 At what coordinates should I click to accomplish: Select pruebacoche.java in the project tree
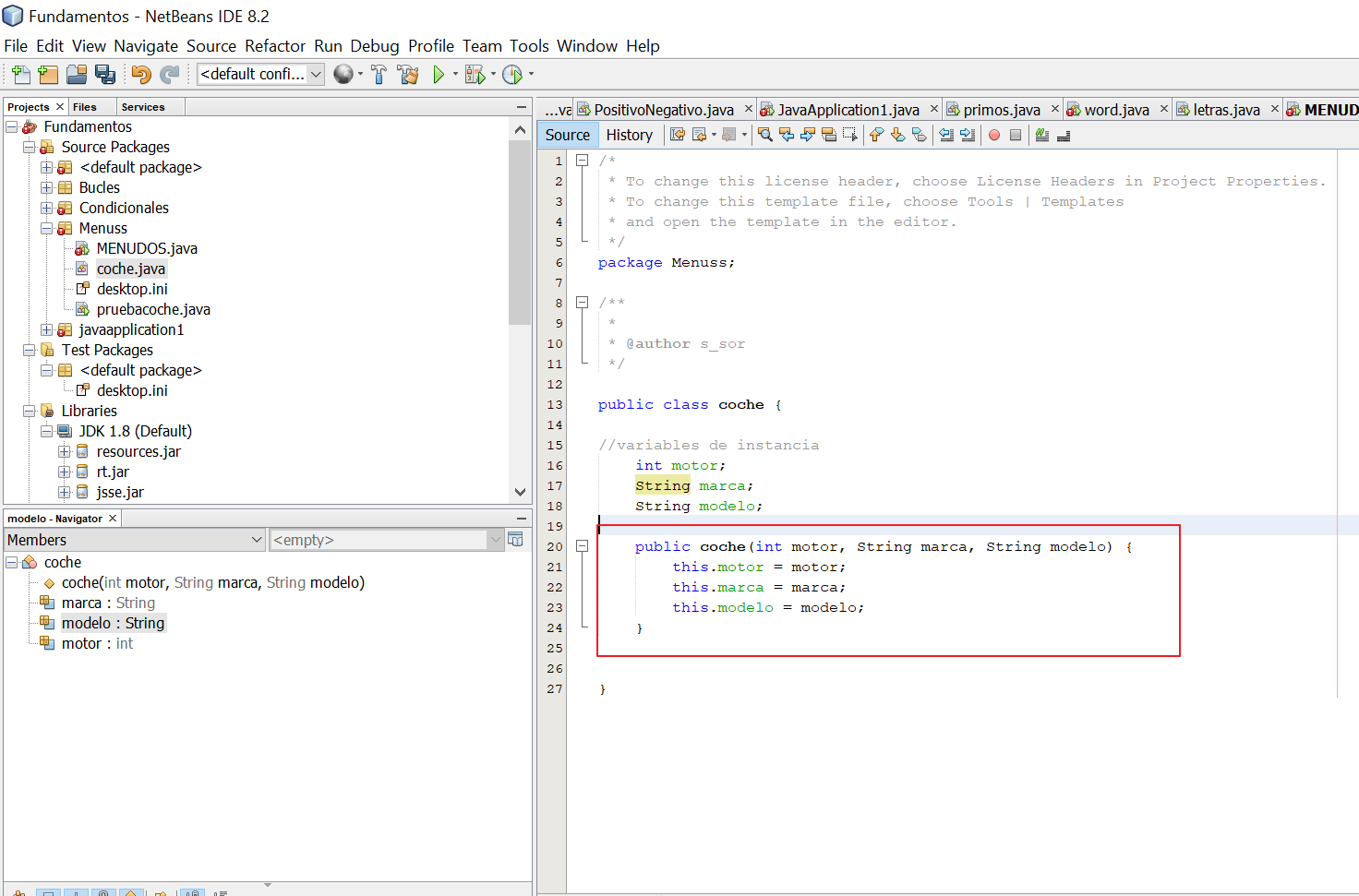coord(153,309)
